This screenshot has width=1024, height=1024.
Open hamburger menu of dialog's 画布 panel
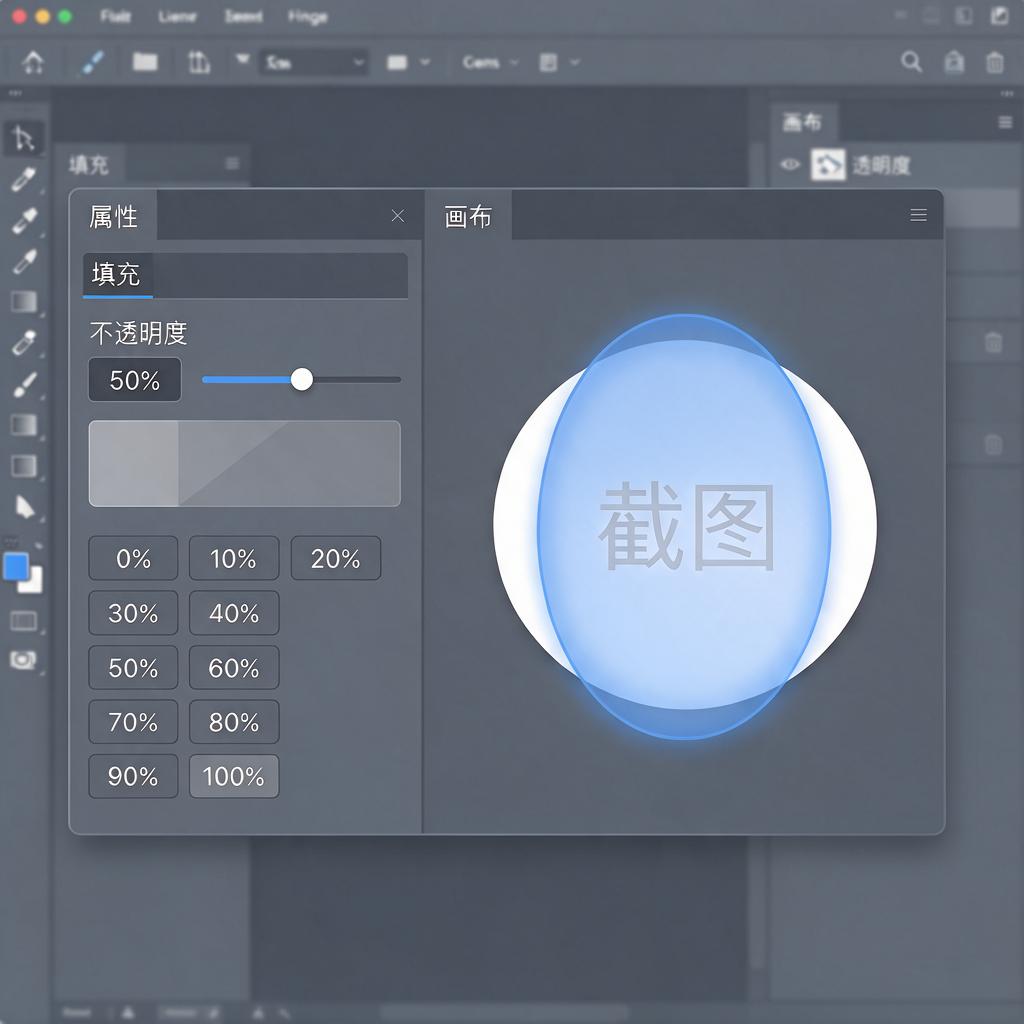coord(918,215)
